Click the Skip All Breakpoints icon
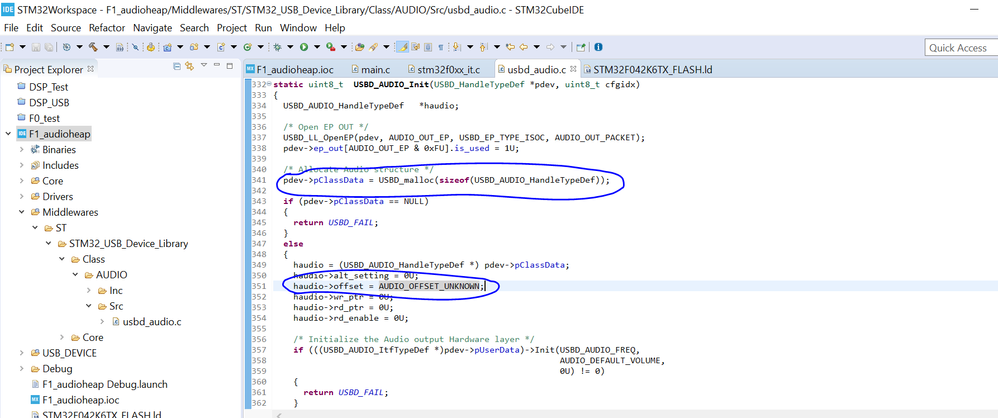This screenshot has width=998, height=418. click(x=135, y=47)
